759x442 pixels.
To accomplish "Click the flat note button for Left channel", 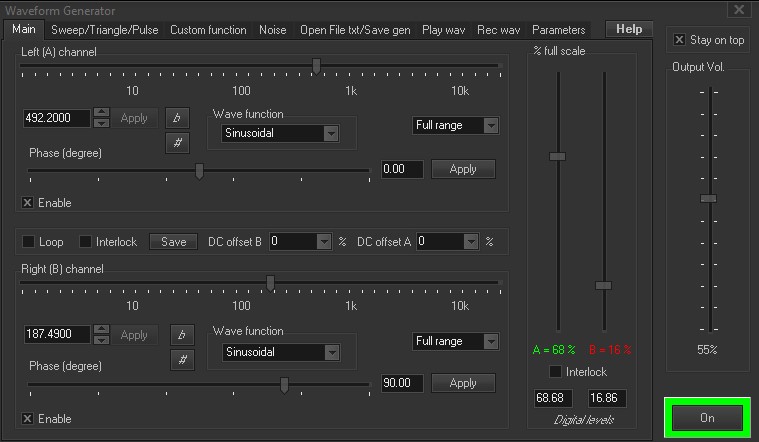I will point(177,118).
